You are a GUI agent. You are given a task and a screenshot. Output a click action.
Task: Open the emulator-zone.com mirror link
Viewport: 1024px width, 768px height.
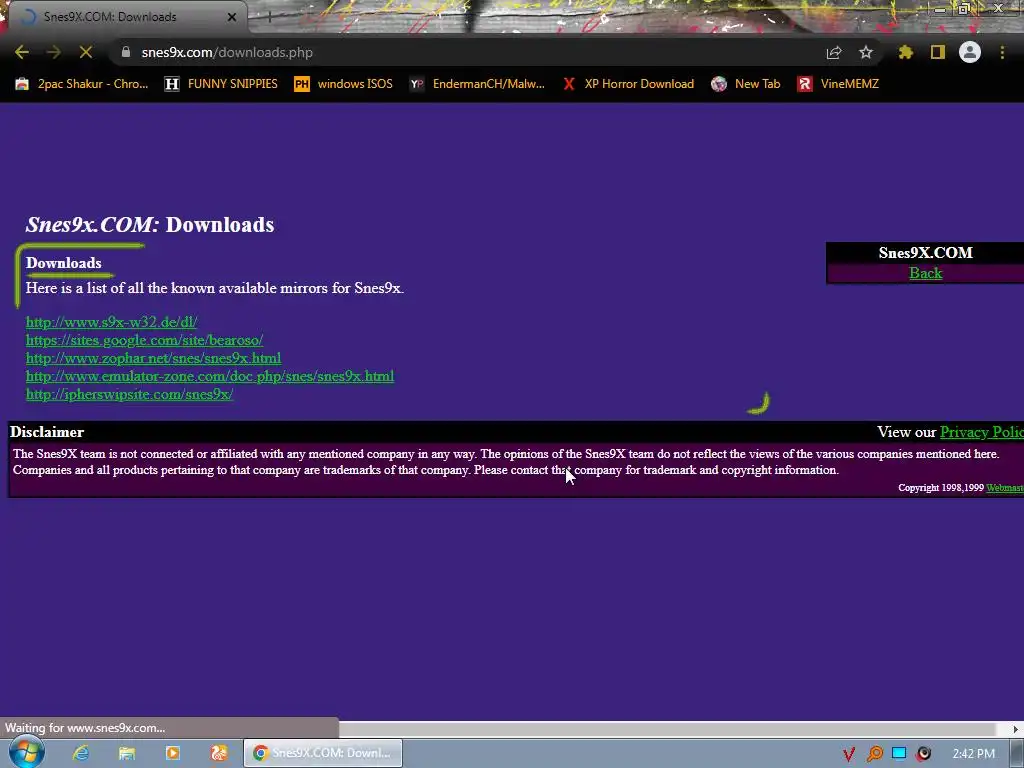(210, 376)
